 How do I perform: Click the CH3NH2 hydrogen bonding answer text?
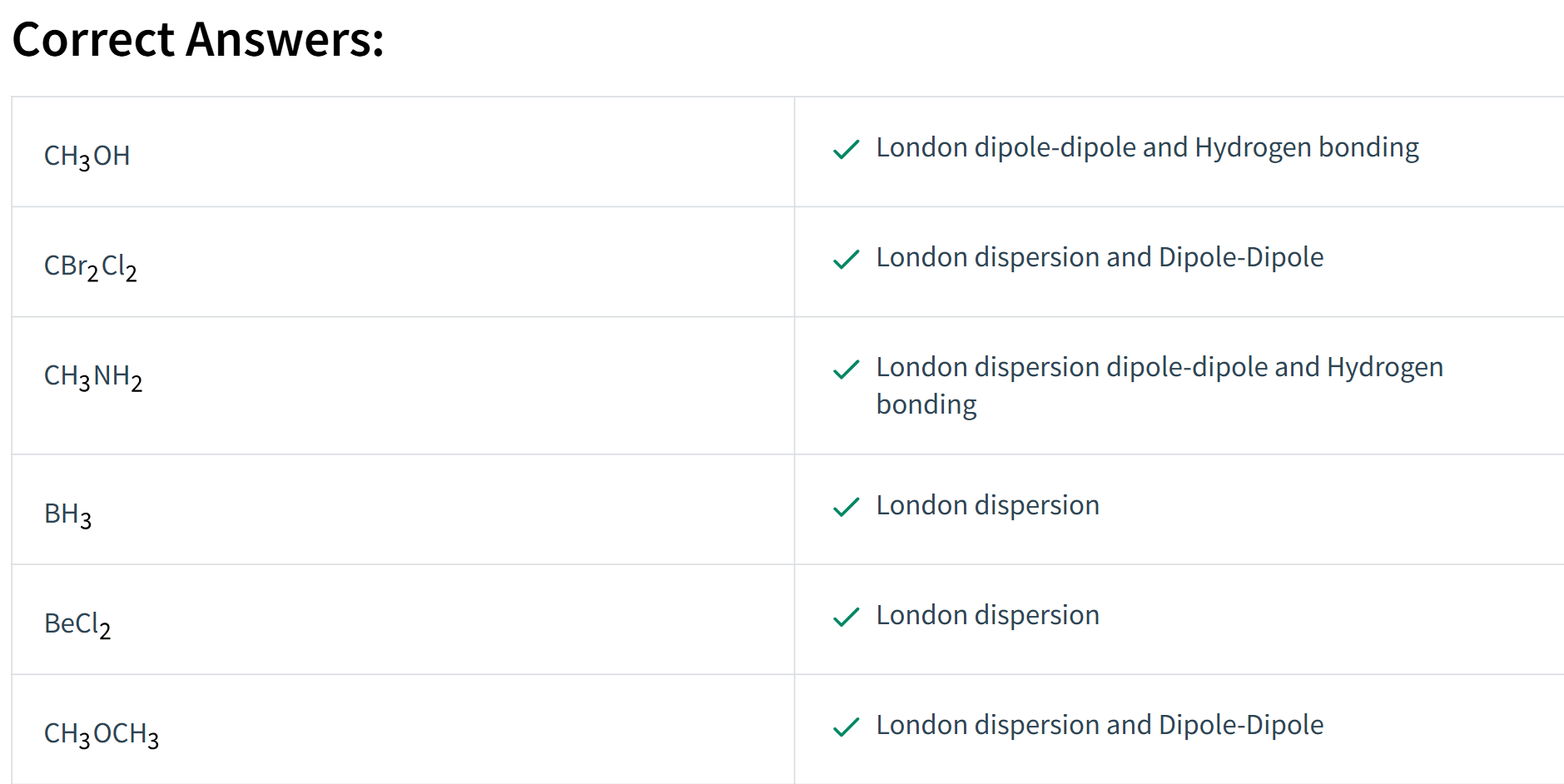1159,385
